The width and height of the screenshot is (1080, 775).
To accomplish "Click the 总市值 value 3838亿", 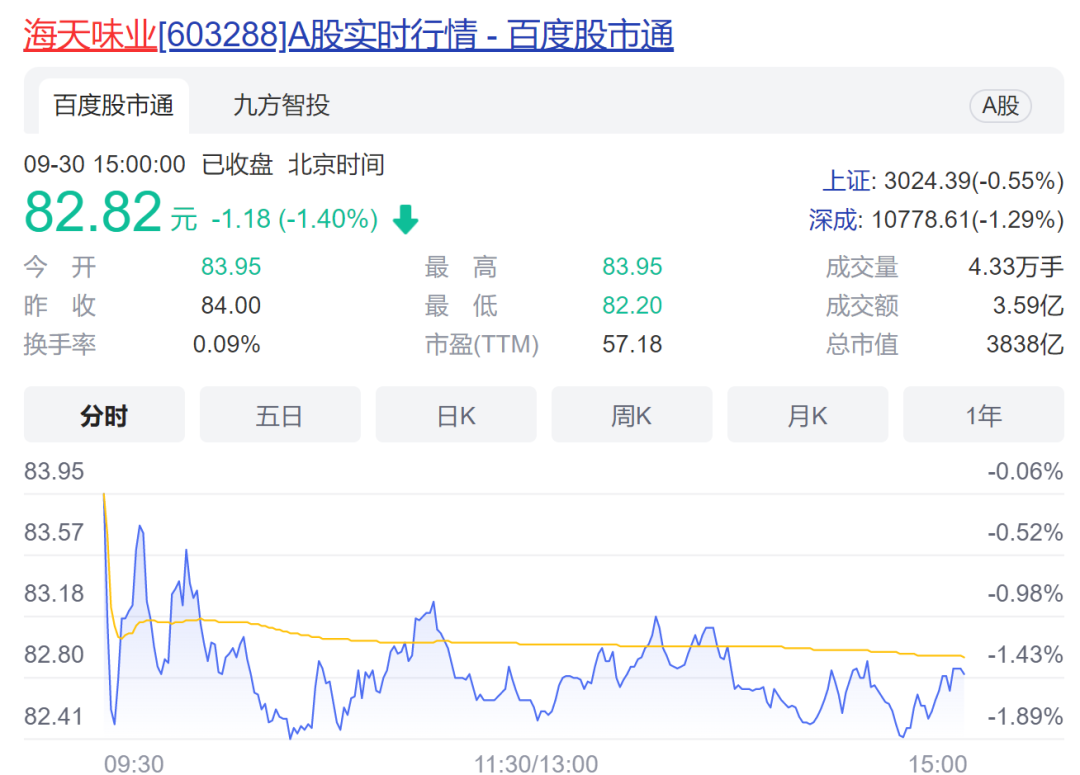I will 1024,345.
